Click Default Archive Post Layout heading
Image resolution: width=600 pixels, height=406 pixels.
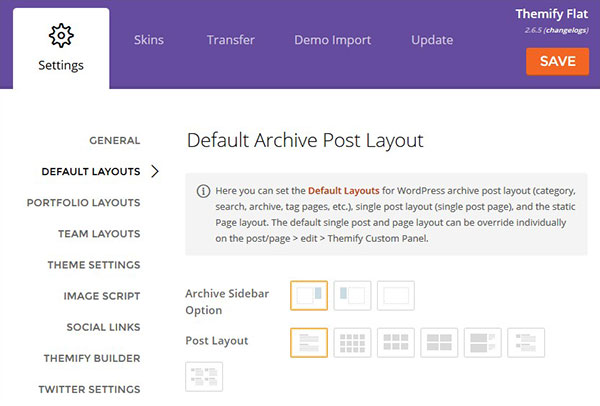[x=305, y=140]
